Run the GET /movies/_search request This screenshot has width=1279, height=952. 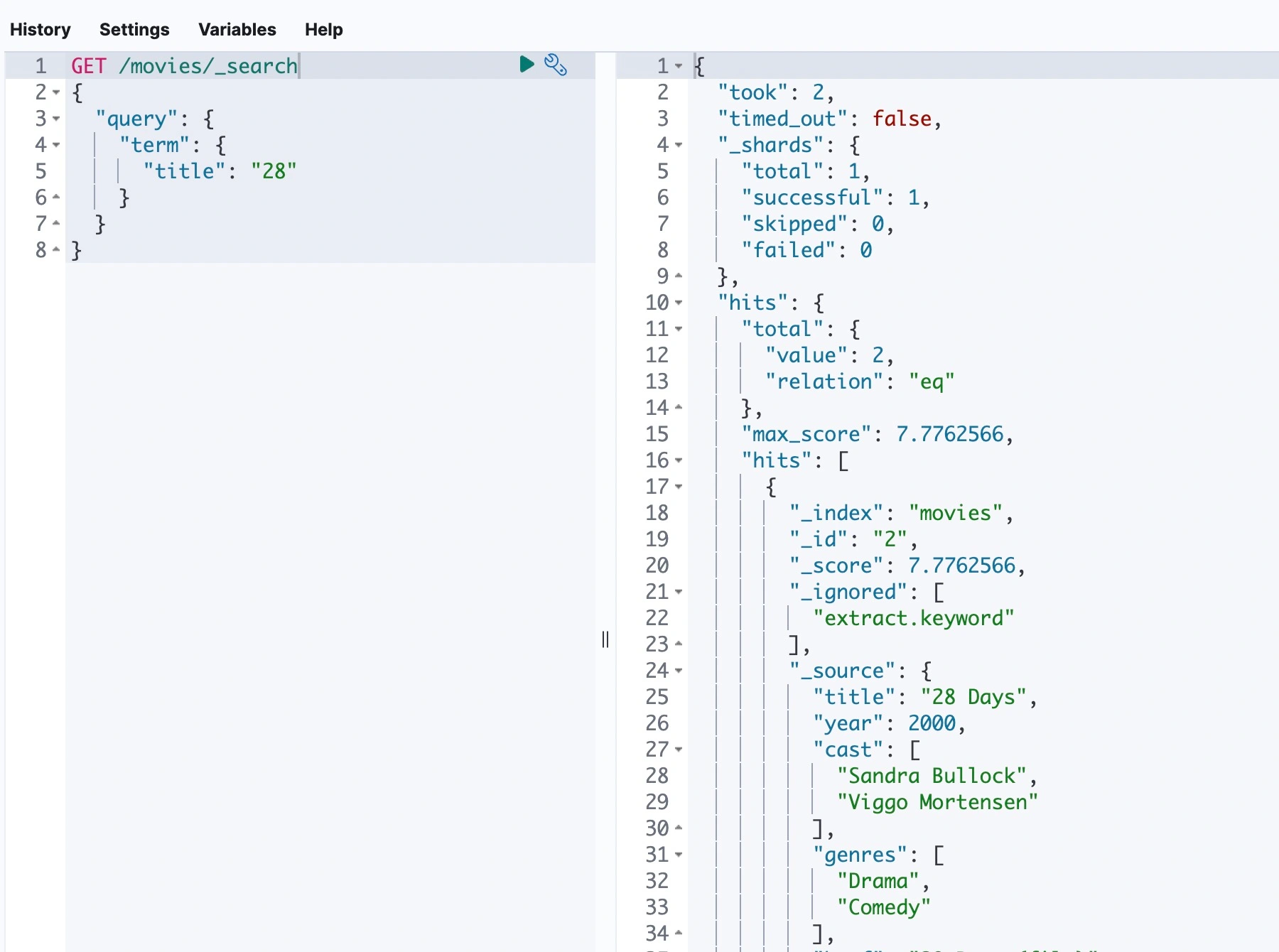coord(527,65)
